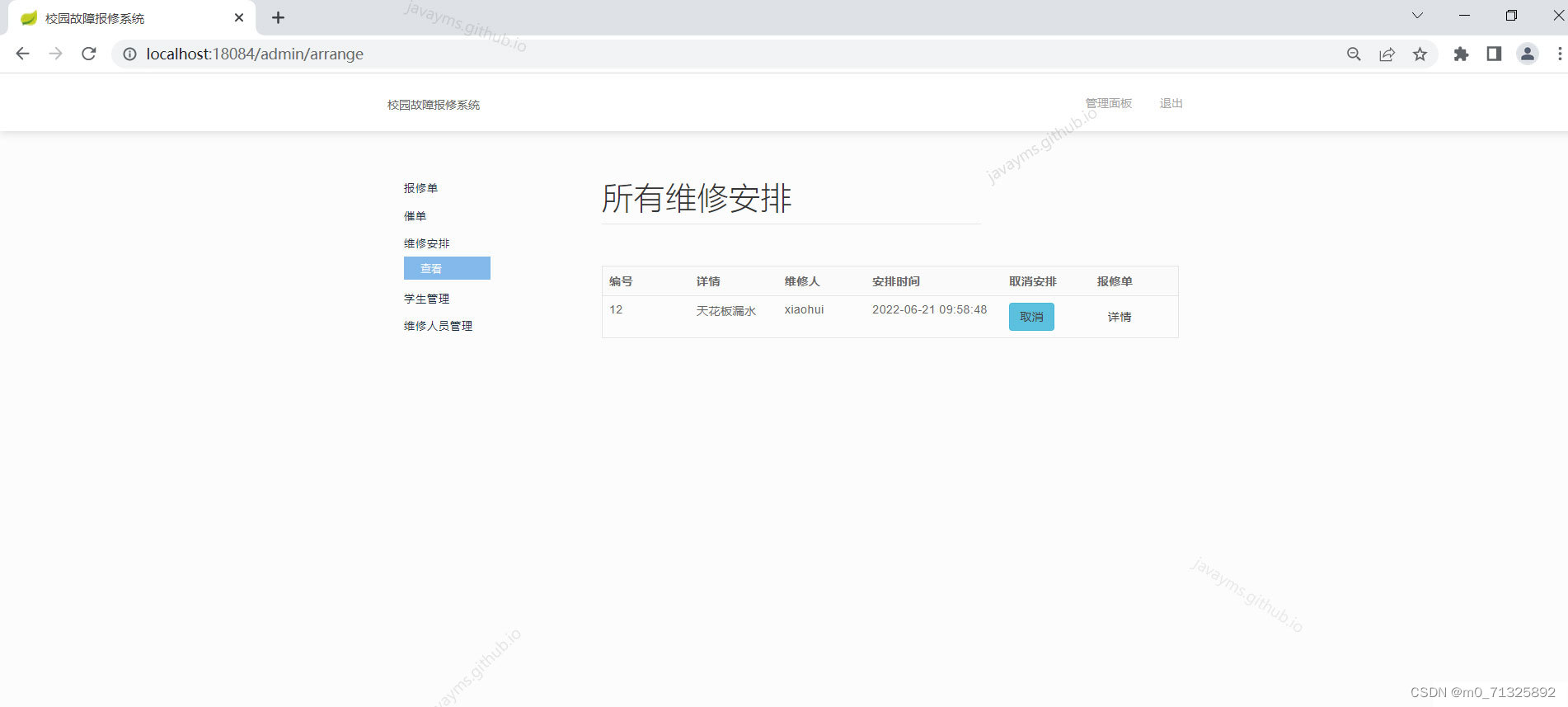
Task: Open Chrome's three-dot menu
Action: pos(1559,54)
